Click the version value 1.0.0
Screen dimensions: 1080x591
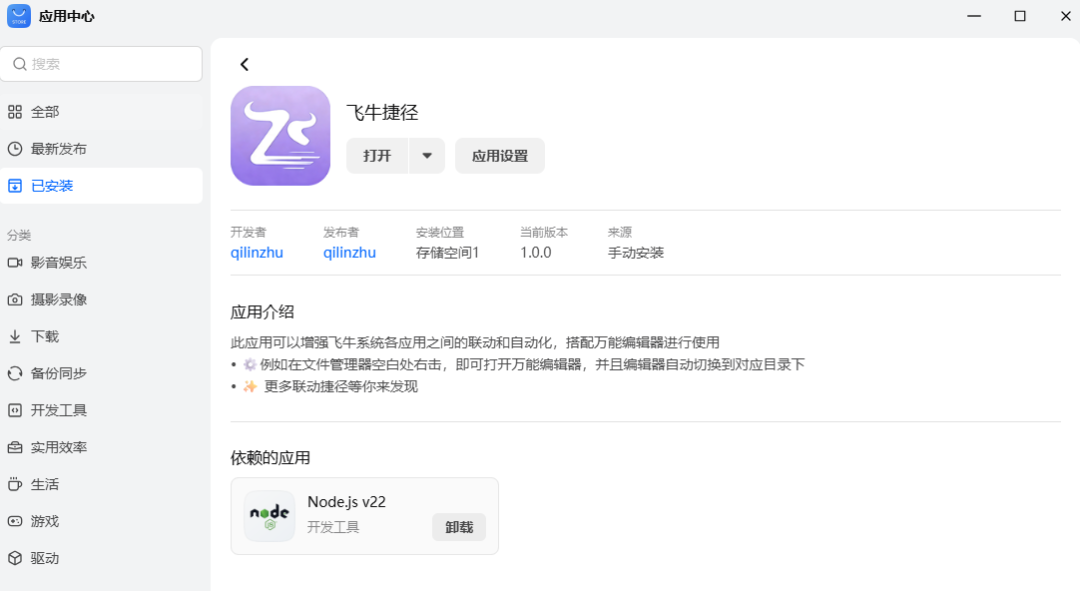[x=536, y=253]
